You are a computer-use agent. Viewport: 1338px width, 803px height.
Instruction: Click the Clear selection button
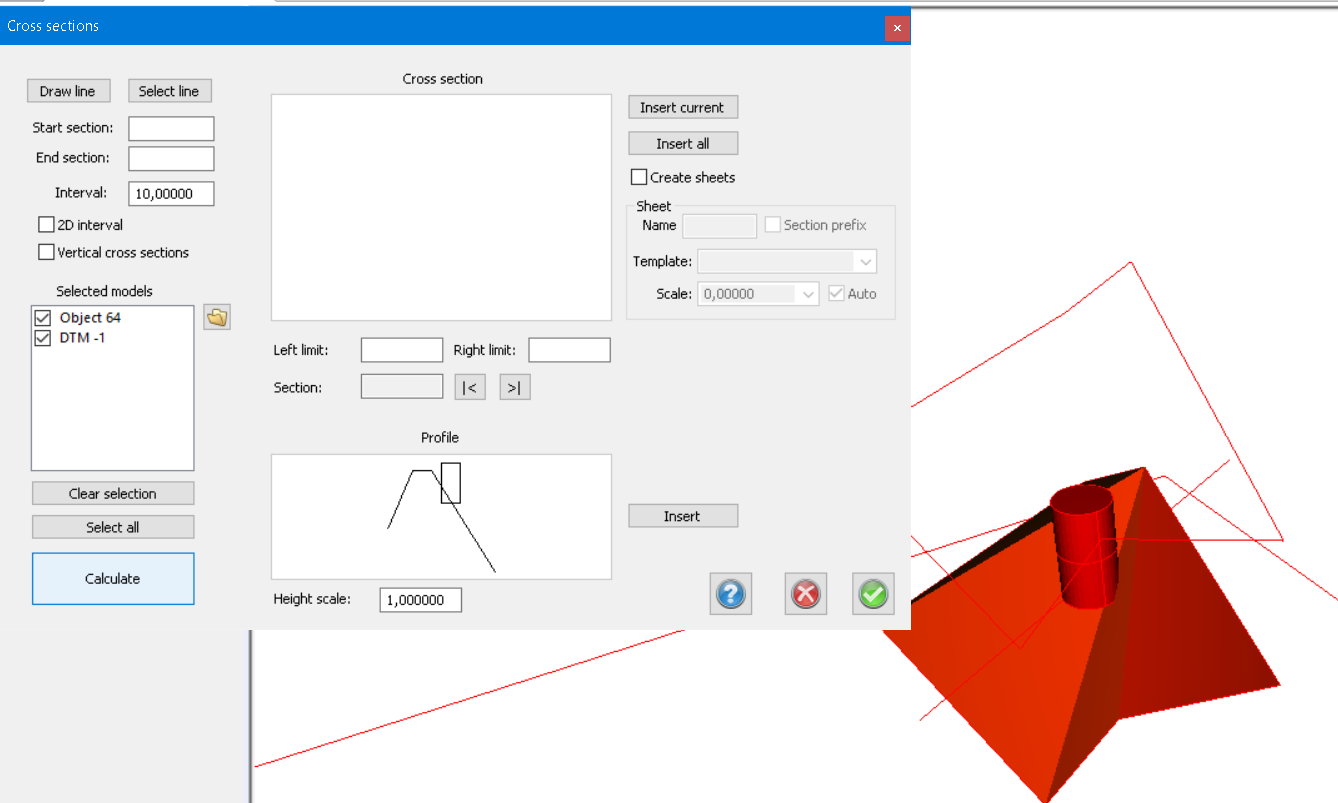113,494
